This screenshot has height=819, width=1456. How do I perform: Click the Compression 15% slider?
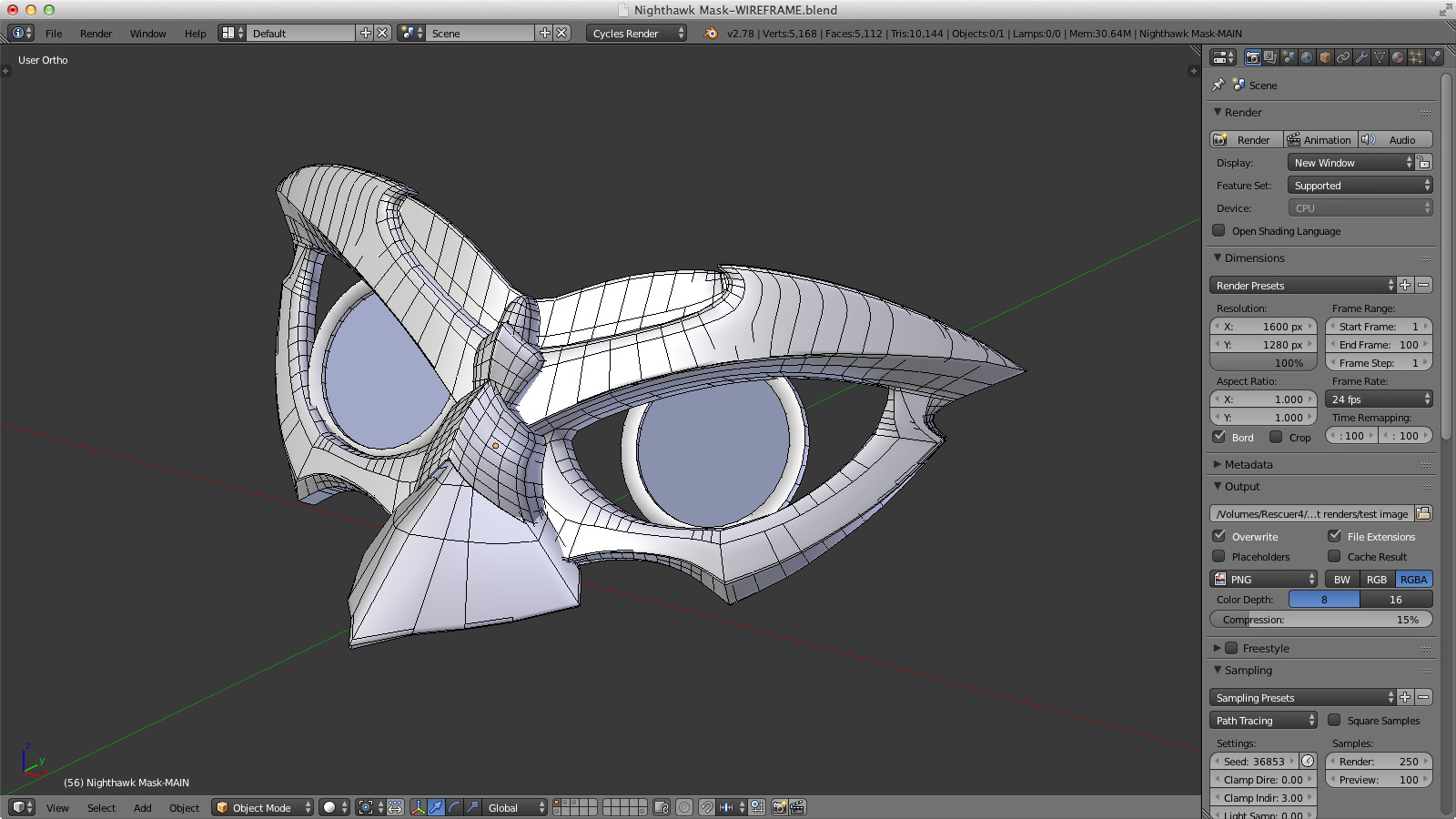1321,619
